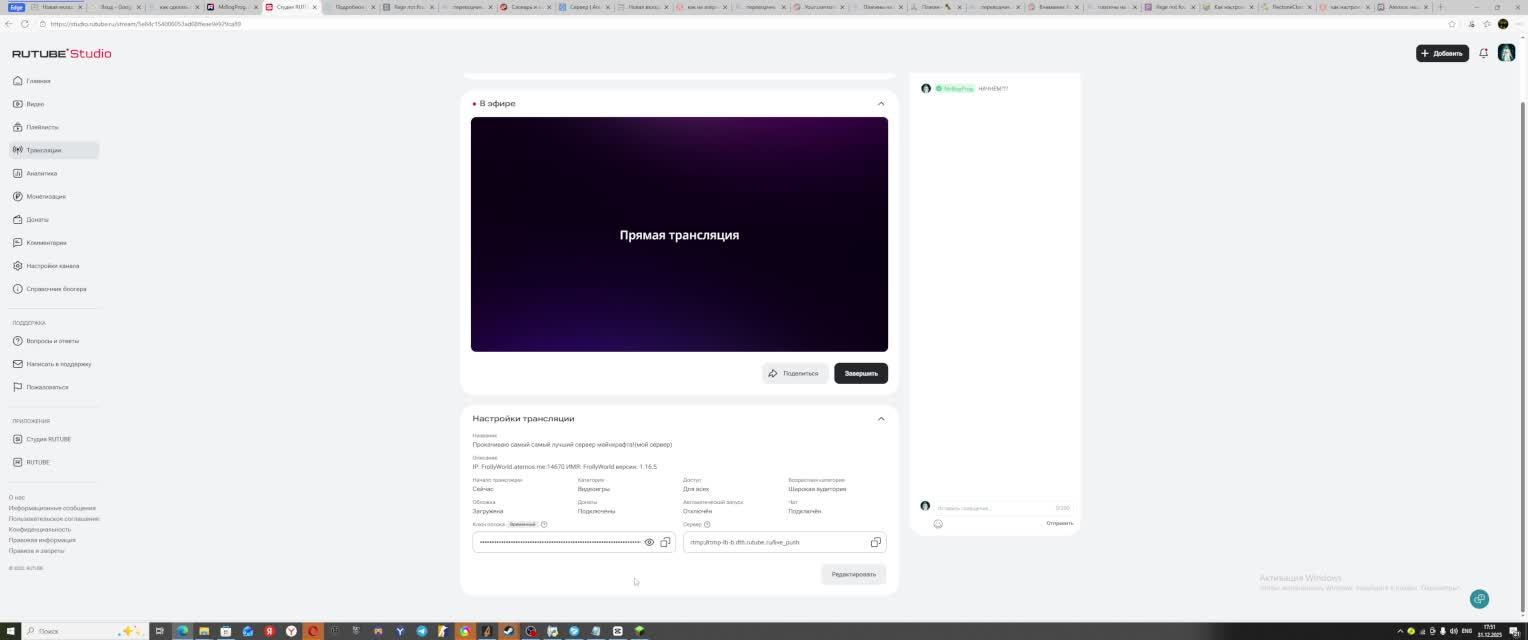Image resolution: width=1528 pixels, height=640 pixels.
Task: Click Отправить in chat
Action: 1059,523
